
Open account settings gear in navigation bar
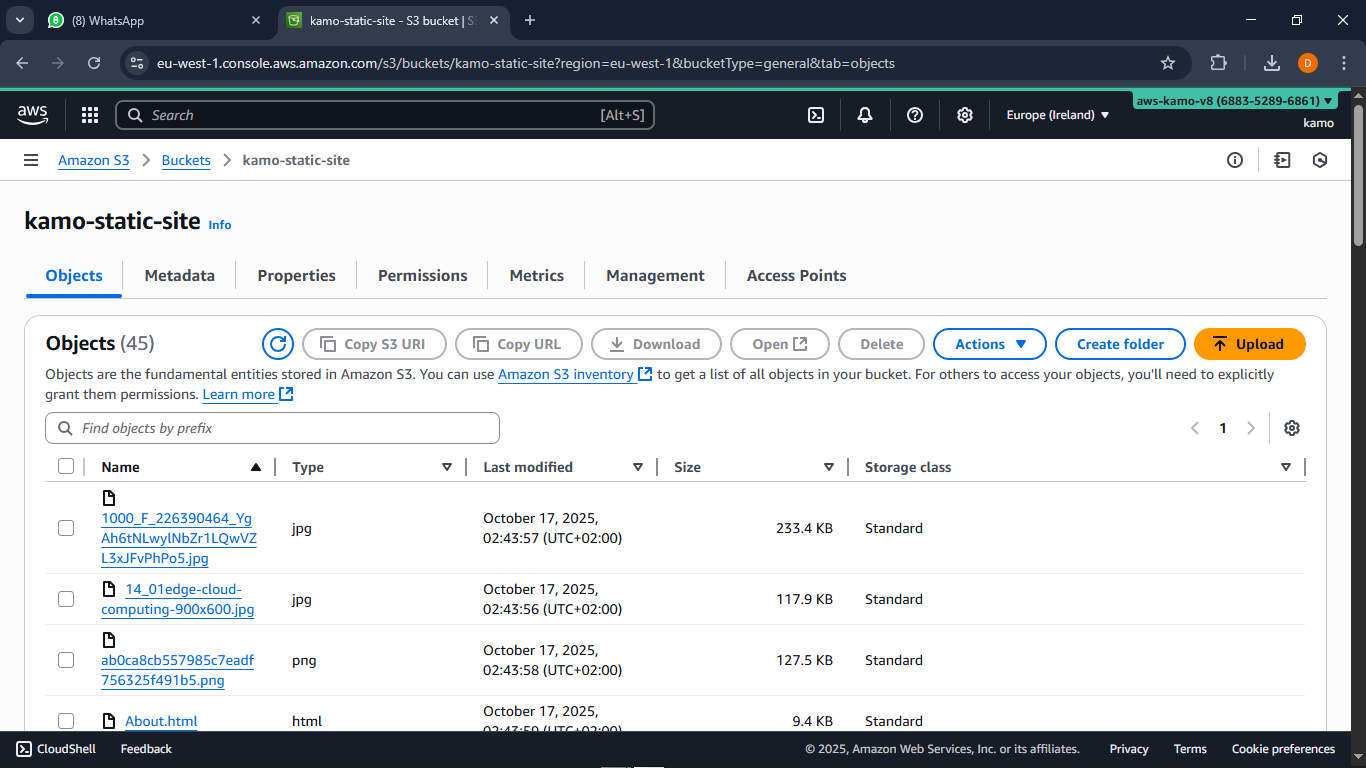click(x=964, y=114)
